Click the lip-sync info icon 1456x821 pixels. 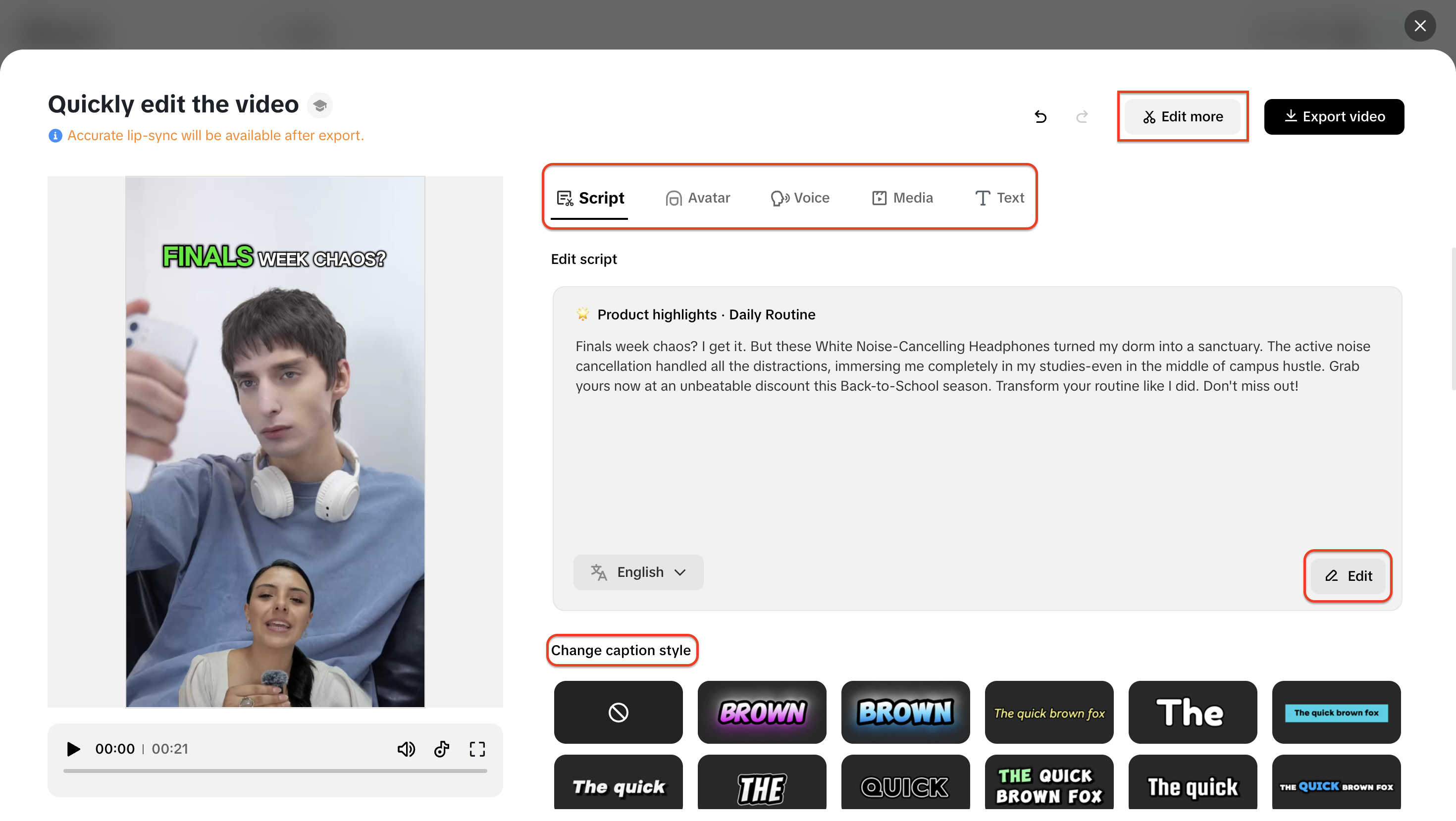pyautogui.click(x=55, y=136)
